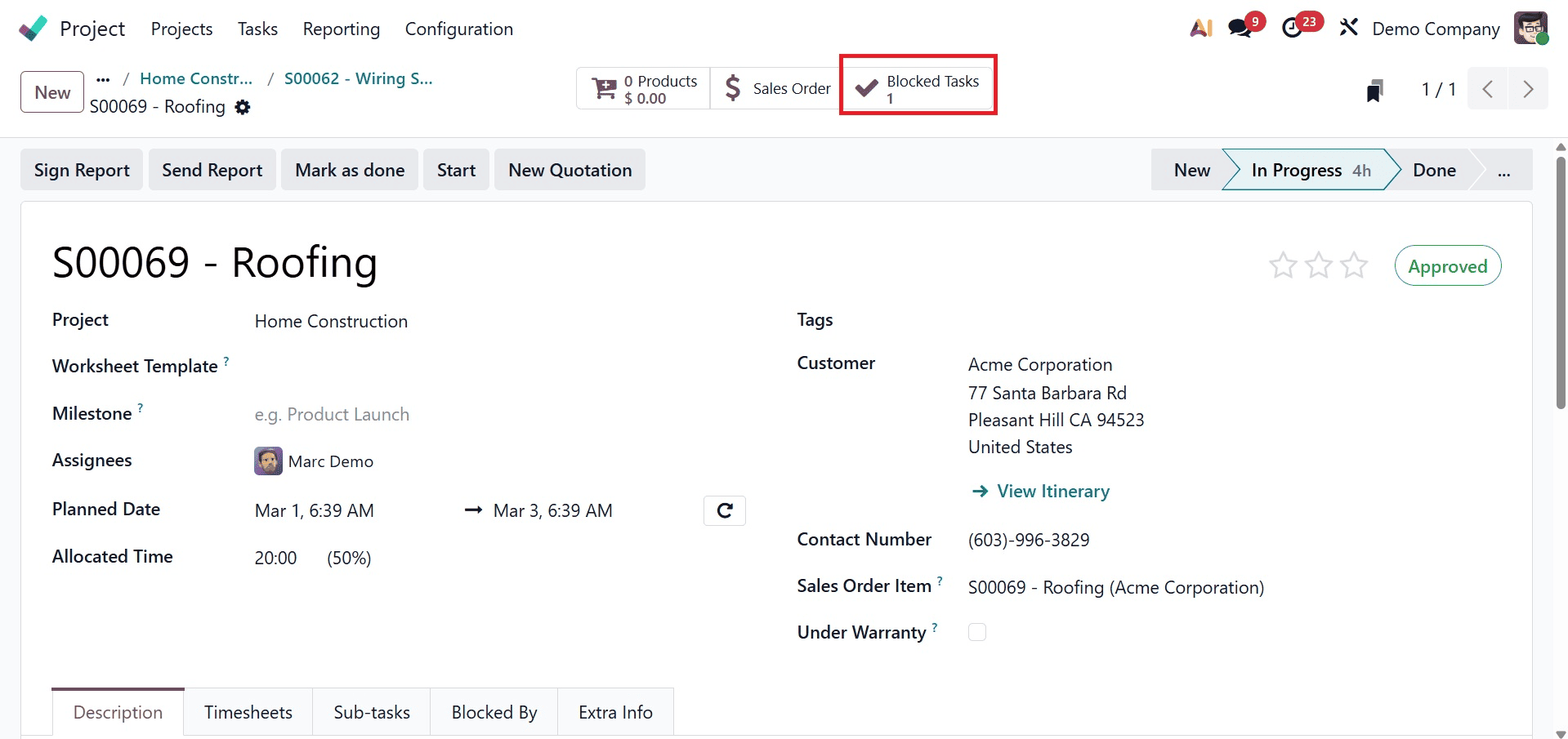Check the Under Warranty checkbox

click(976, 631)
